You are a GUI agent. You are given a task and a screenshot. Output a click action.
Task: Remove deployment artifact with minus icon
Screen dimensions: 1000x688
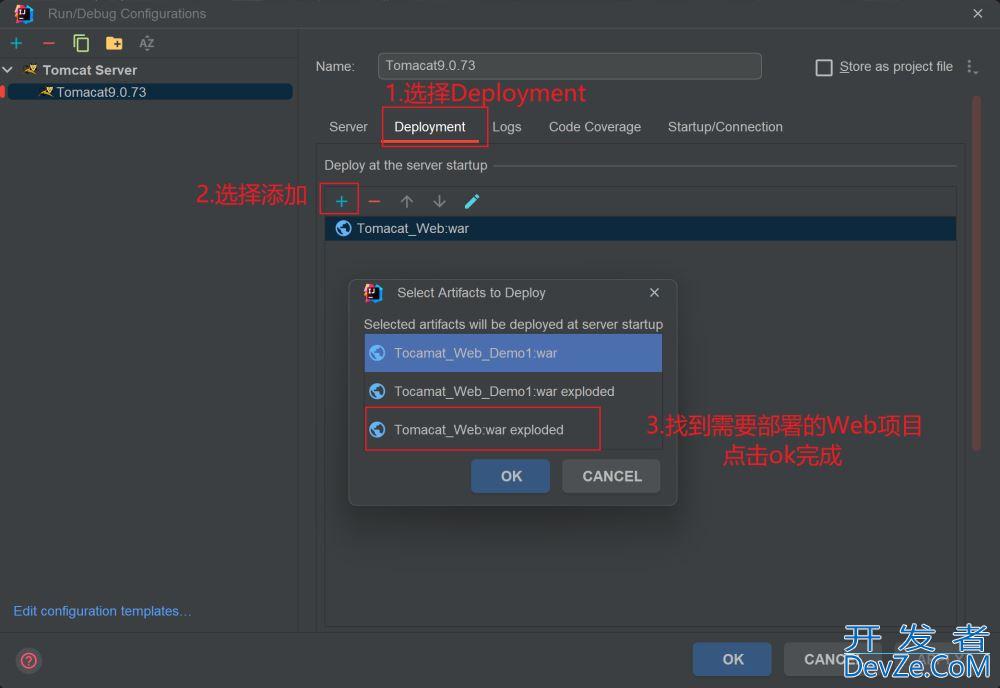pyautogui.click(x=374, y=201)
